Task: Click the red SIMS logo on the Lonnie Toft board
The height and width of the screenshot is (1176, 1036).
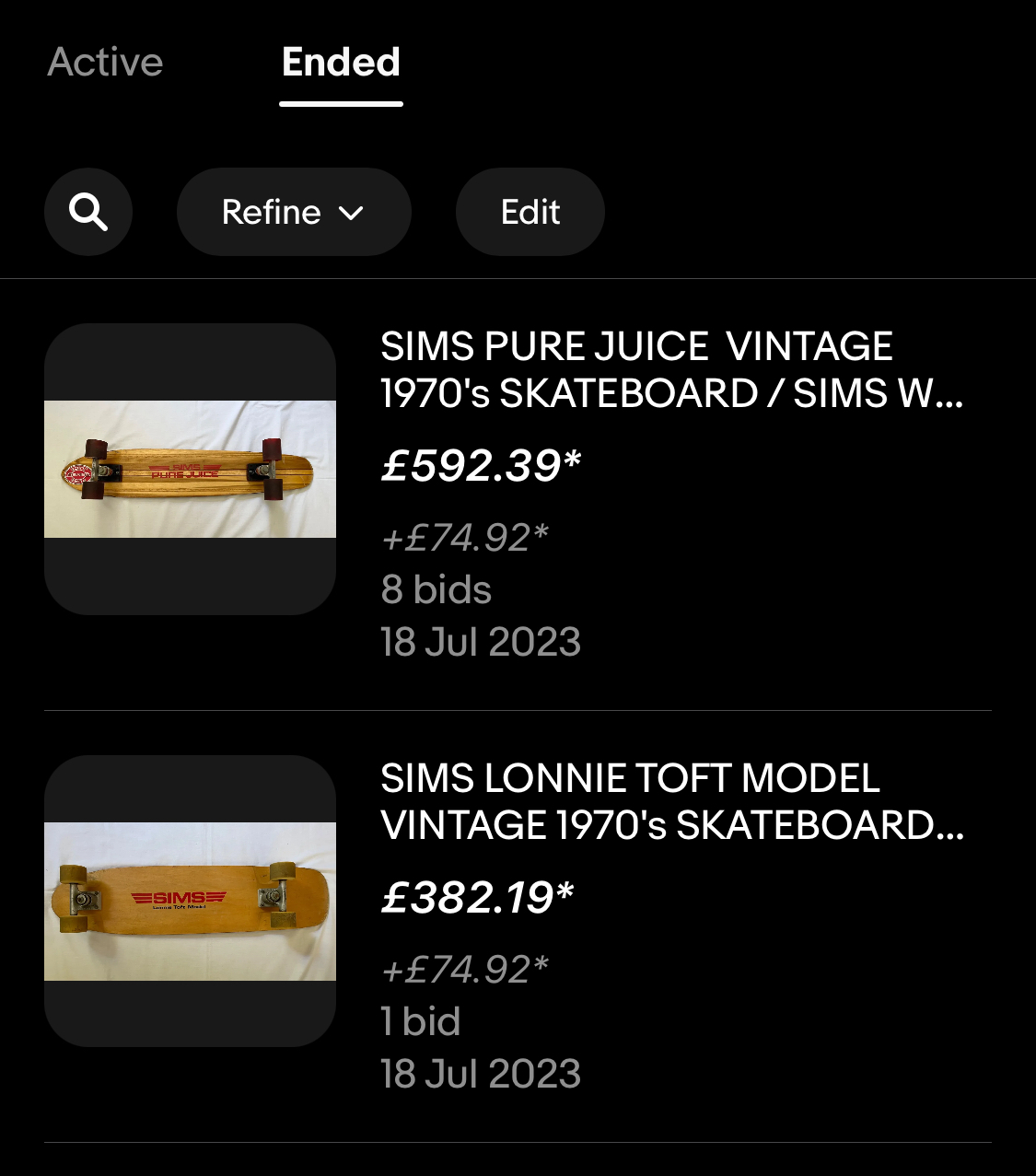Action: tap(179, 898)
